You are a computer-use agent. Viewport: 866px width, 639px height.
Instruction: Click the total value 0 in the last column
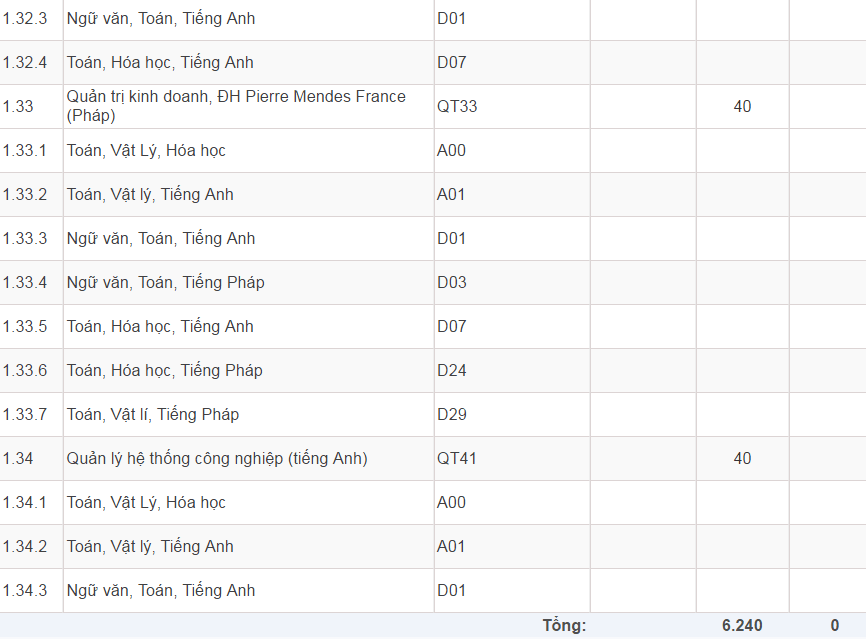click(835, 626)
